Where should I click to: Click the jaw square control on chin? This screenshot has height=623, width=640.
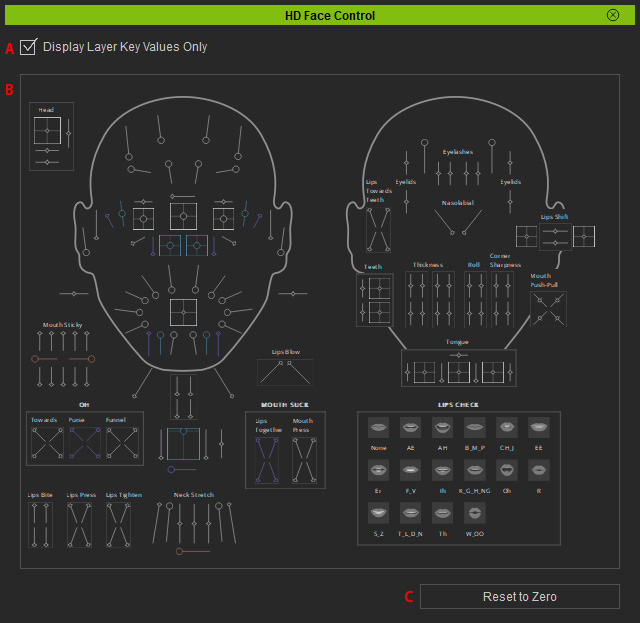(x=183, y=313)
